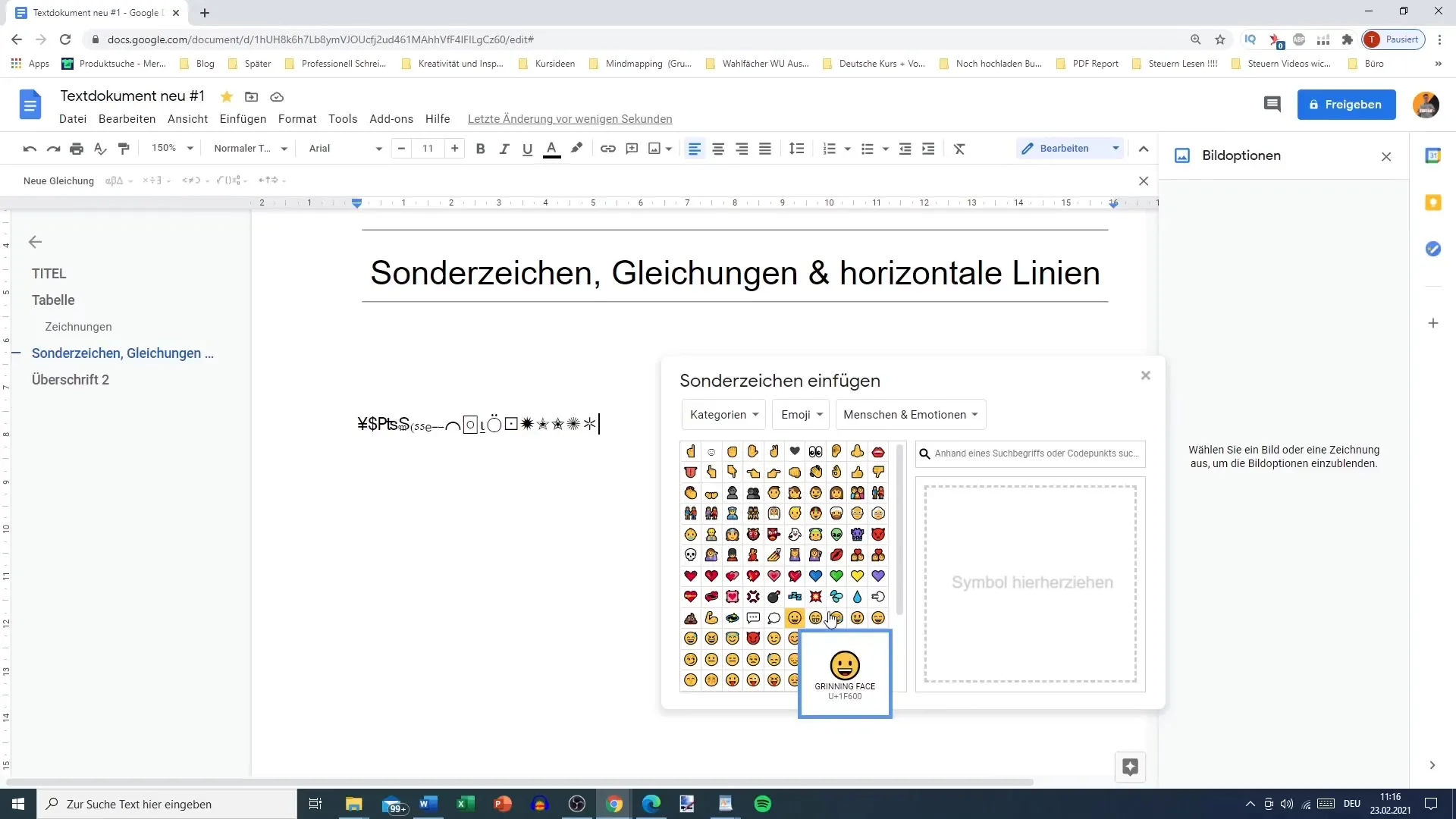1456x819 pixels.
Task: Close the equation toolbar
Action: pos(1144,180)
